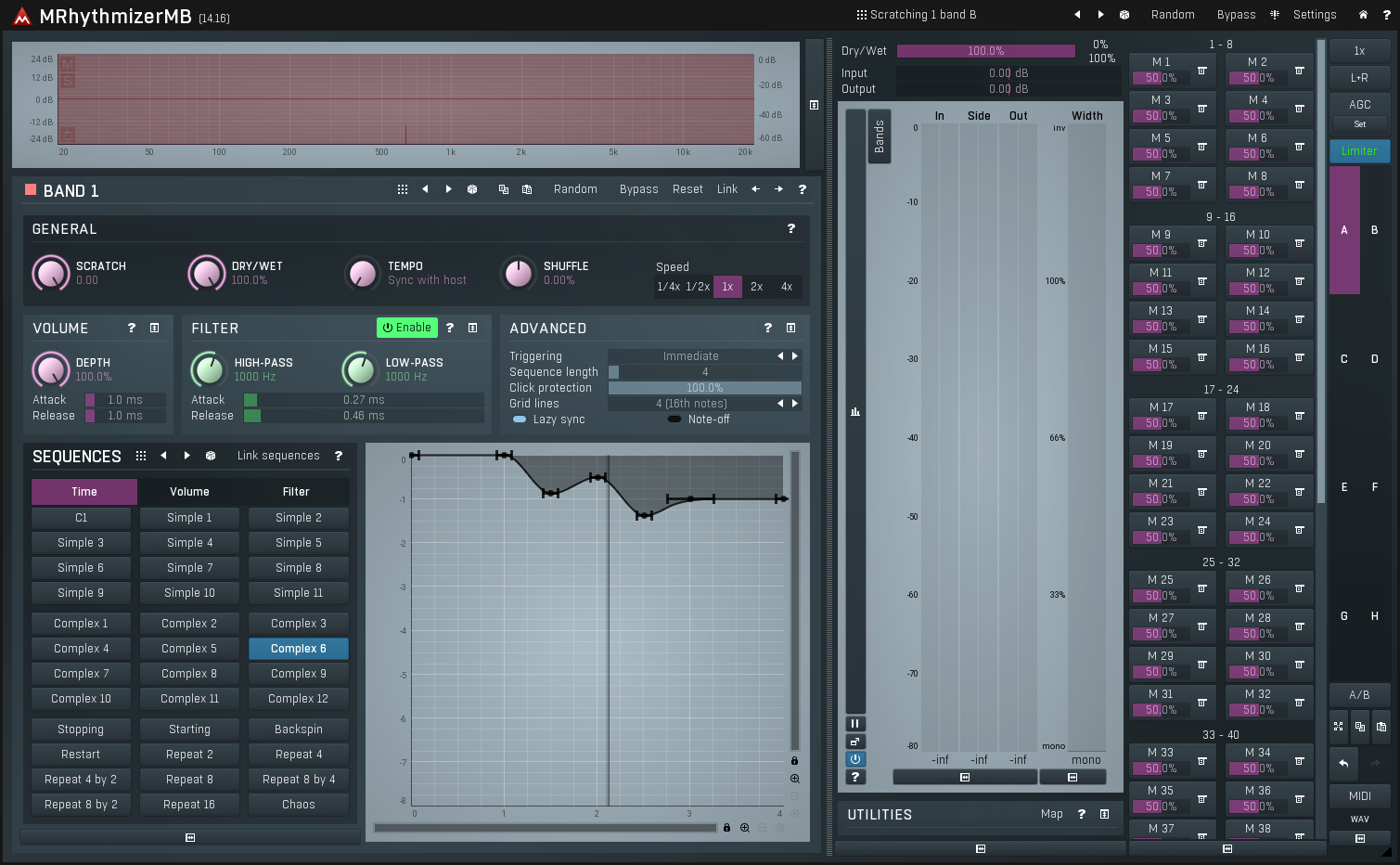Click the MIDI button
Image resolution: width=1400 pixels, height=865 pixels.
pos(1359,796)
